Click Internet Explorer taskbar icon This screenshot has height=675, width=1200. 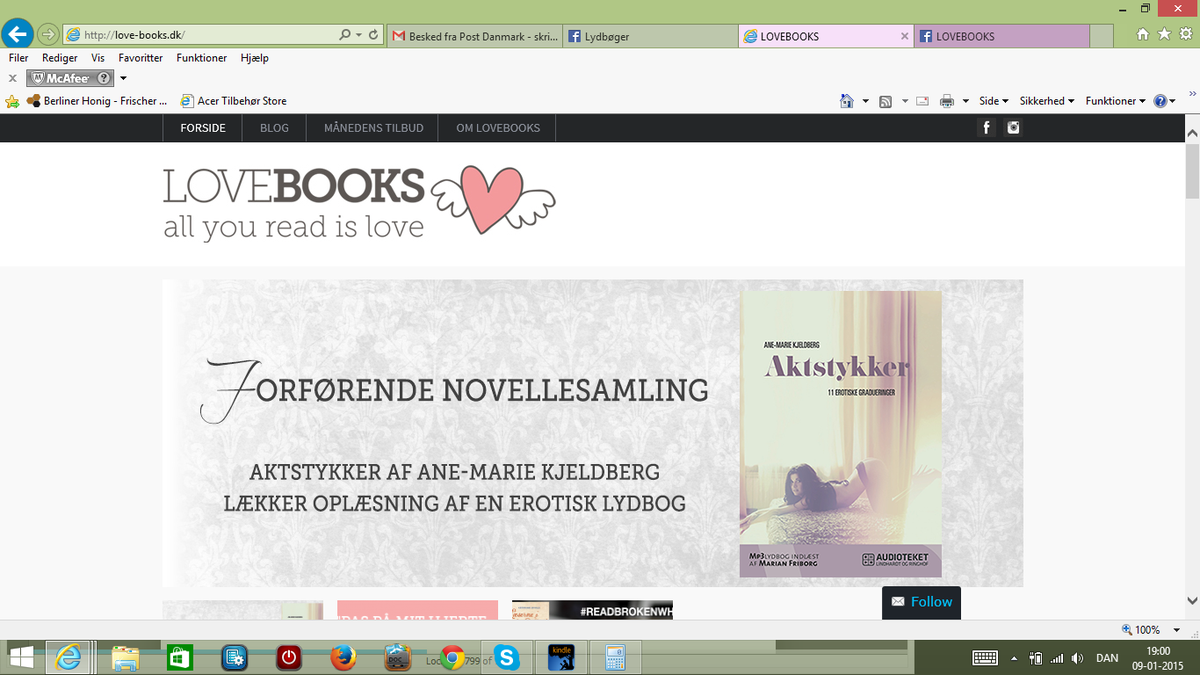click(x=69, y=658)
